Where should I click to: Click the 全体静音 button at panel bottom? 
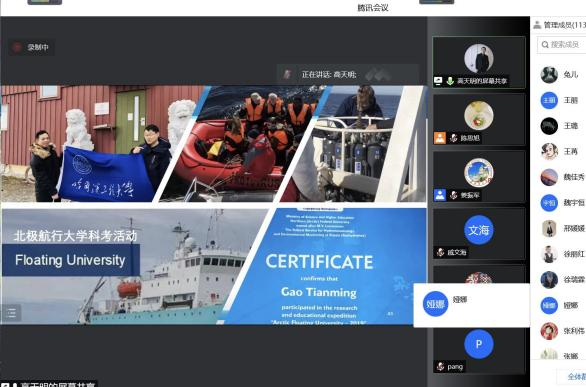(x=576, y=376)
